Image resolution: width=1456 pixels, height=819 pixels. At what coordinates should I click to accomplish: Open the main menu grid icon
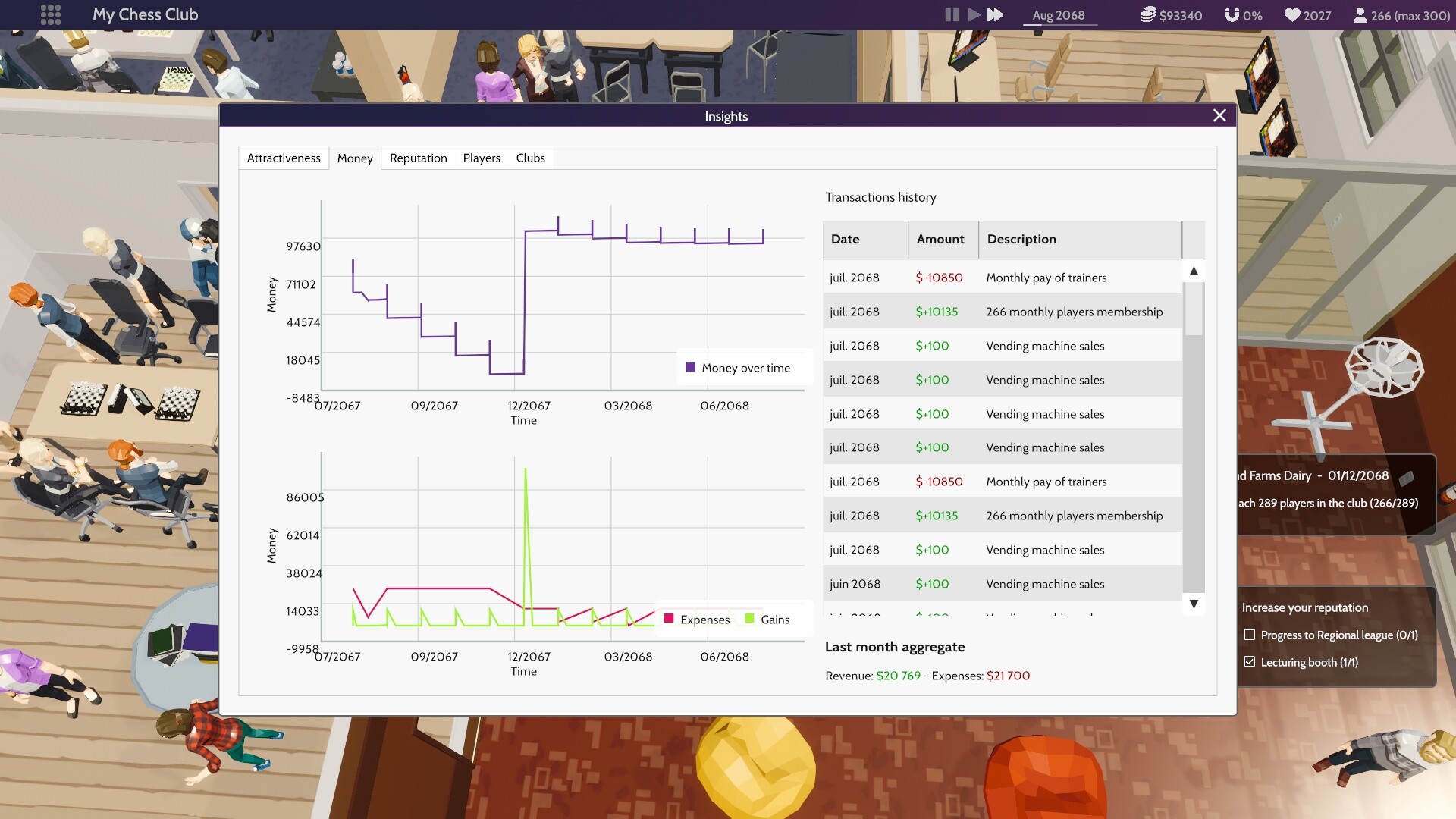click(50, 15)
